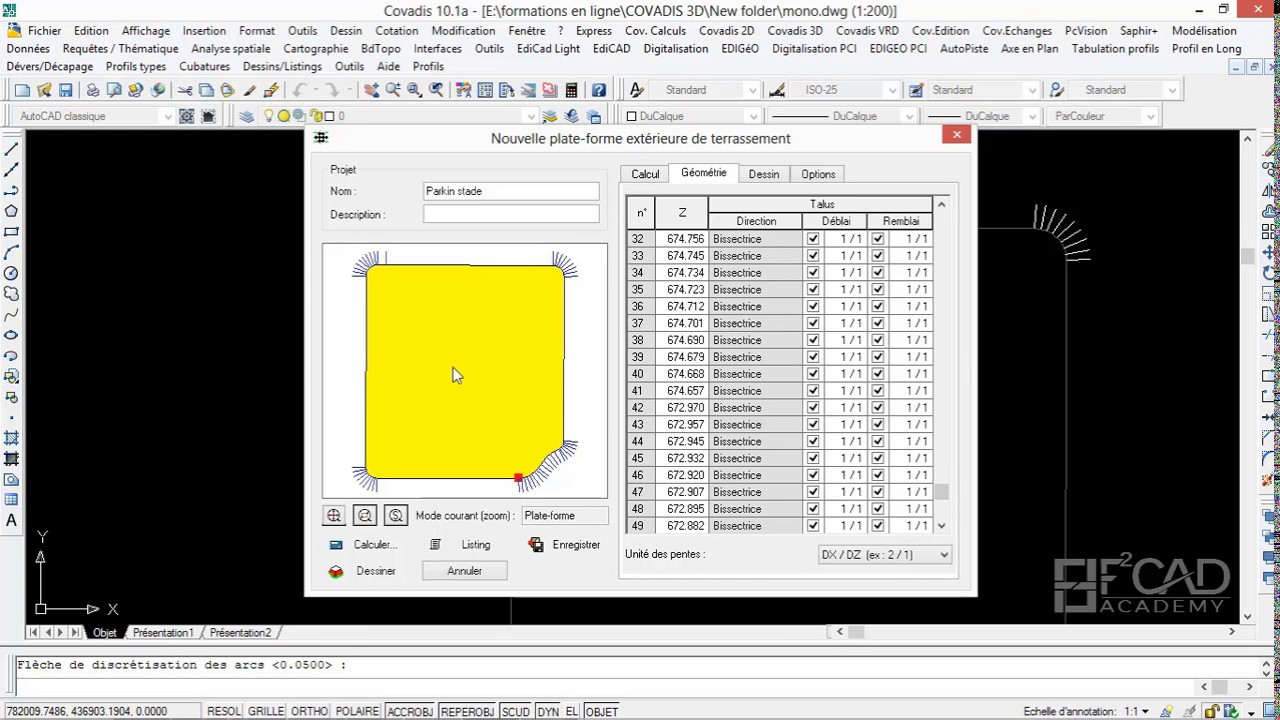Image resolution: width=1280 pixels, height=720 pixels.
Task: Open the DuCalque color dropdown
Action: [692, 116]
